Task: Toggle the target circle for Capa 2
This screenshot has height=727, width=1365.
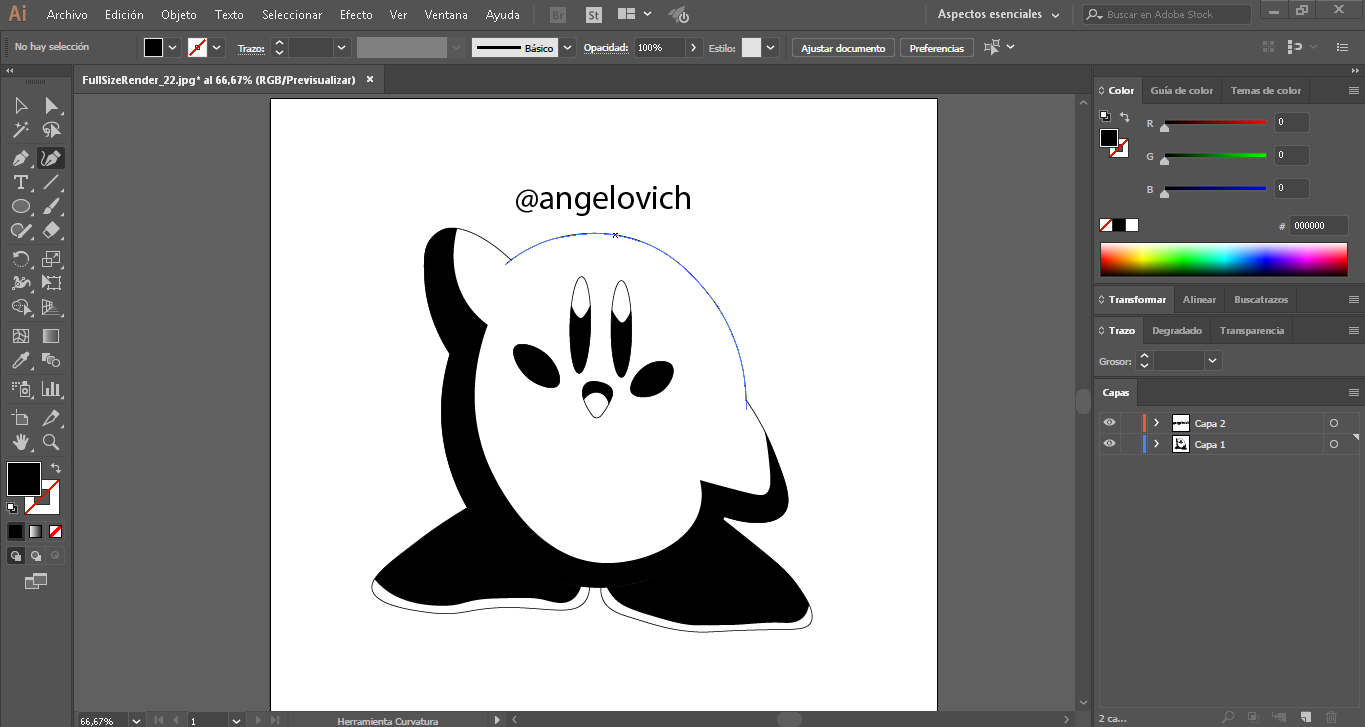Action: (1334, 423)
